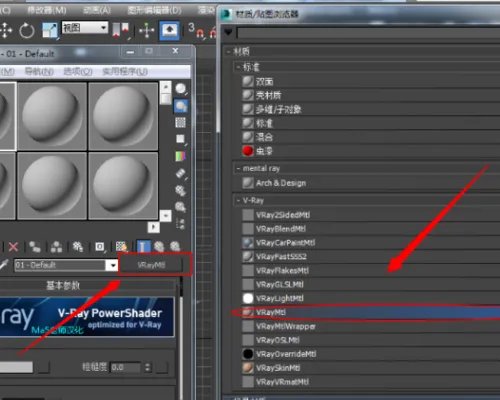
Task: Open 导航(N) menu in Material Editor
Action: click(x=39, y=71)
